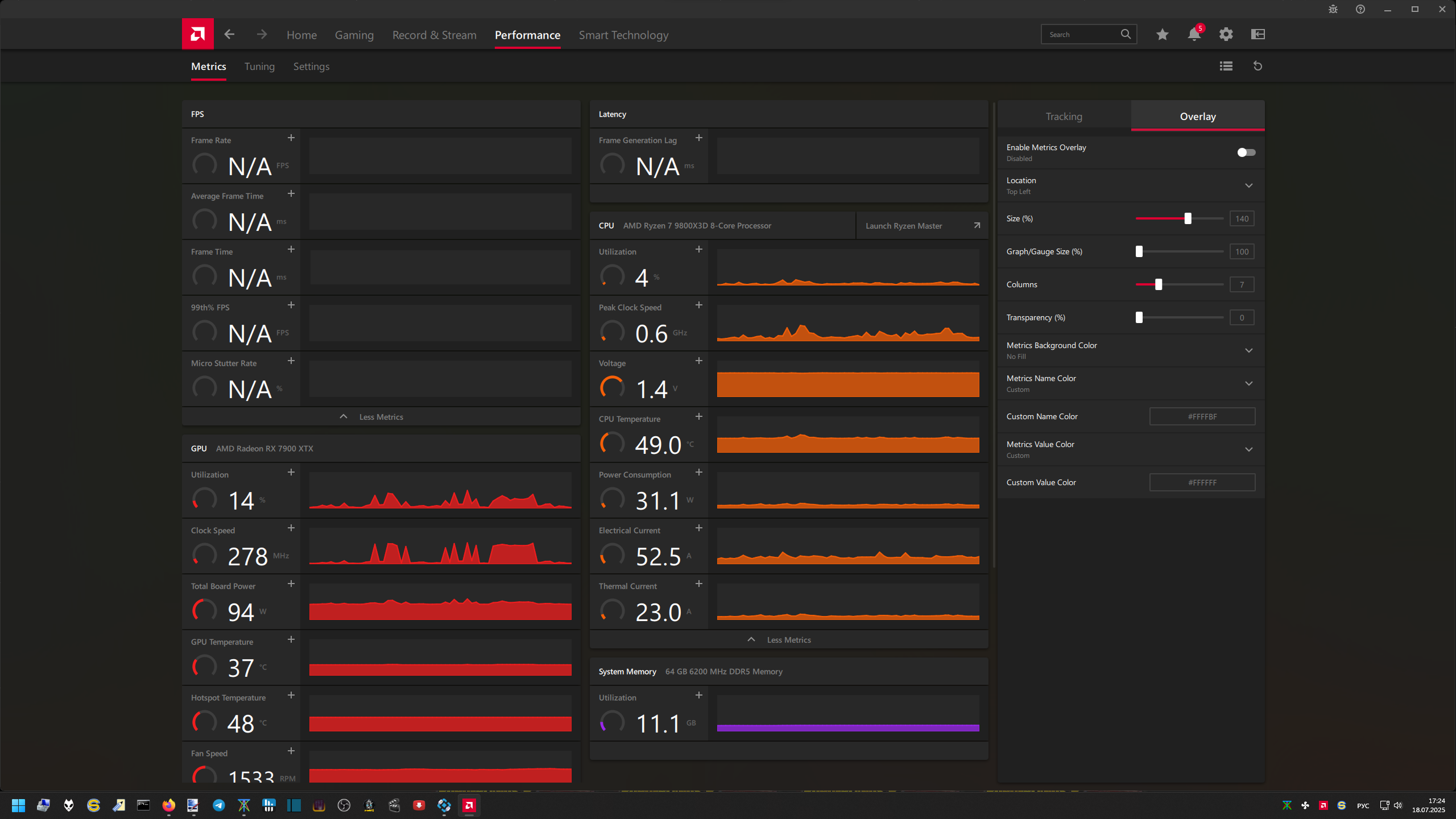Add Frame Rate metric with plus
The image size is (1456, 819).
(291, 138)
